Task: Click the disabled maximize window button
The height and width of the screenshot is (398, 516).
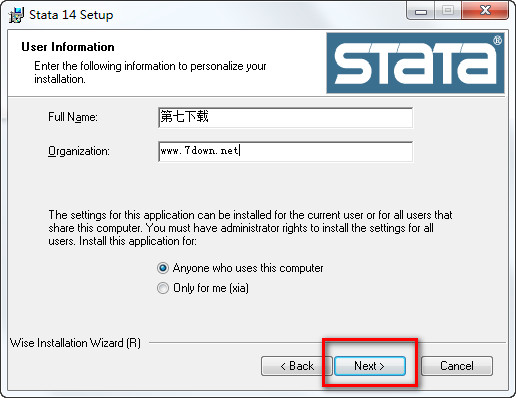Action: (448, 11)
